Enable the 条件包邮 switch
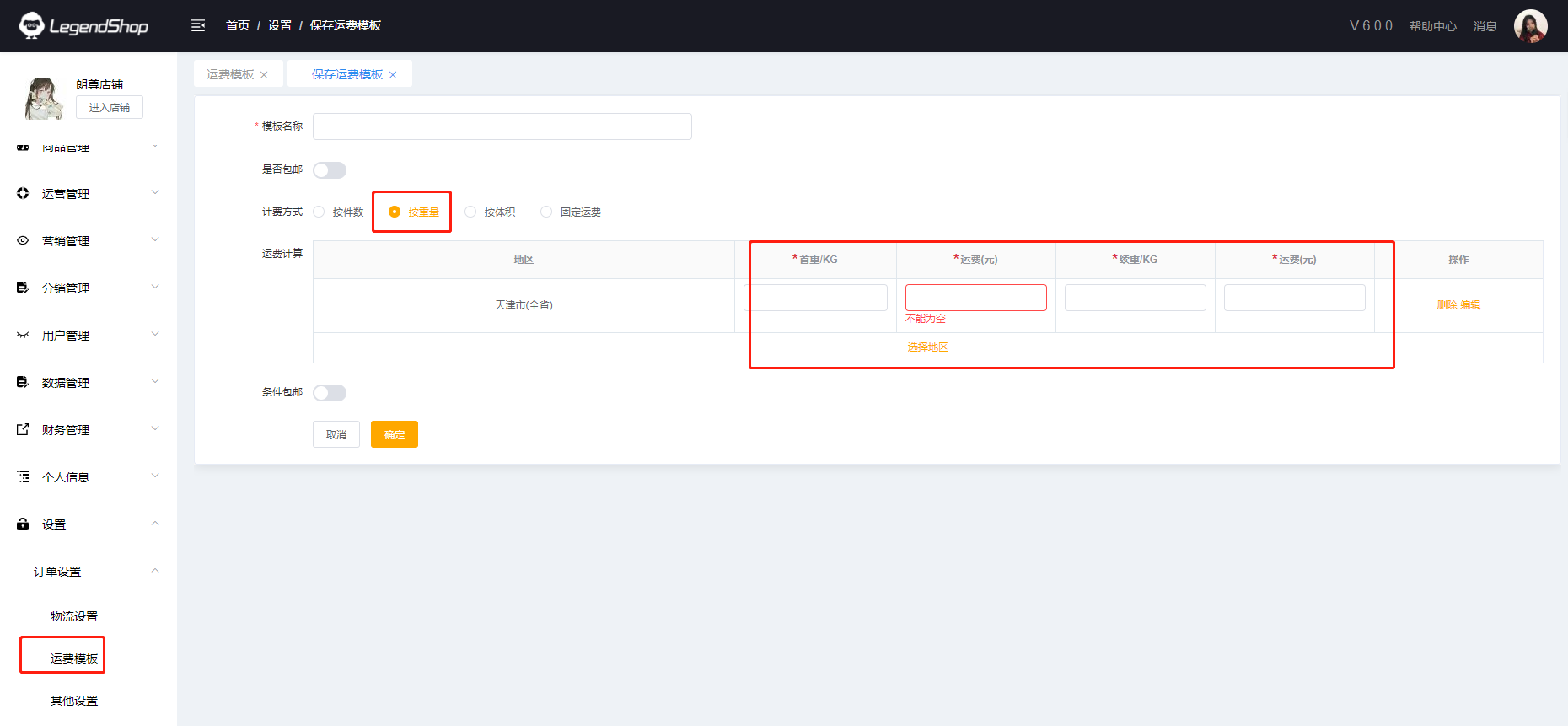 [330, 393]
